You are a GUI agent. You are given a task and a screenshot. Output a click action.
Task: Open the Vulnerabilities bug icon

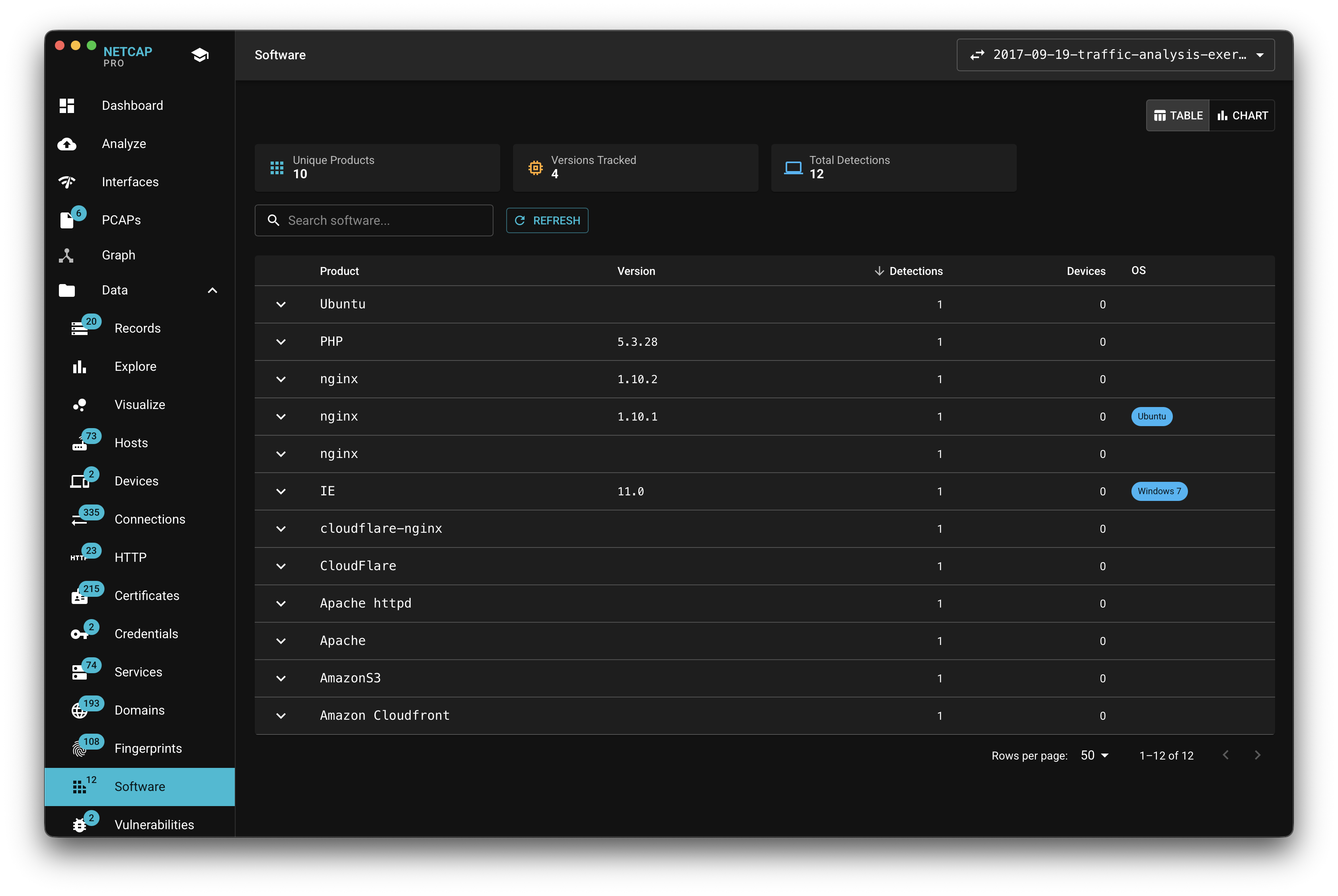(x=80, y=825)
